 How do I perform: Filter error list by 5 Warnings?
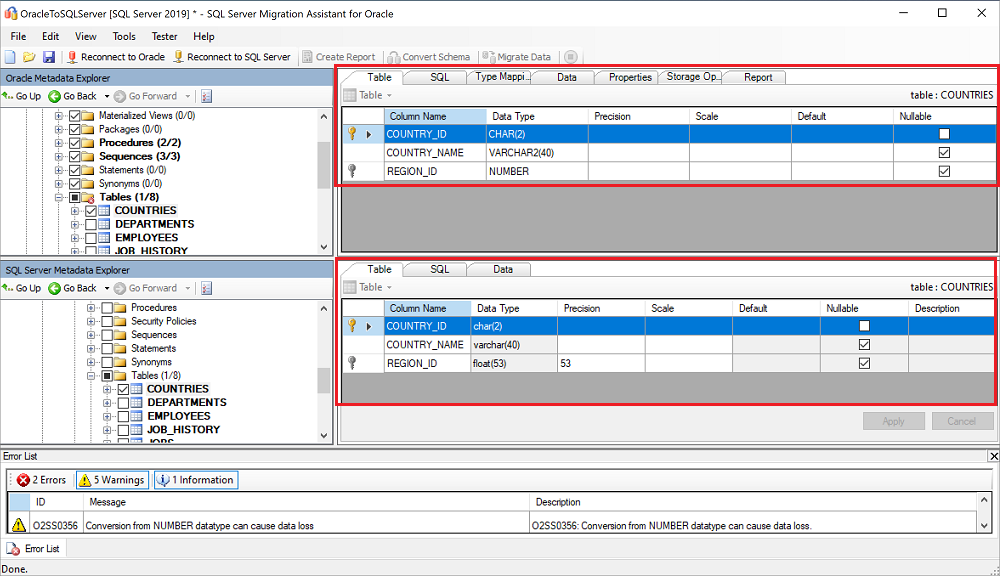tap(112, 480)
